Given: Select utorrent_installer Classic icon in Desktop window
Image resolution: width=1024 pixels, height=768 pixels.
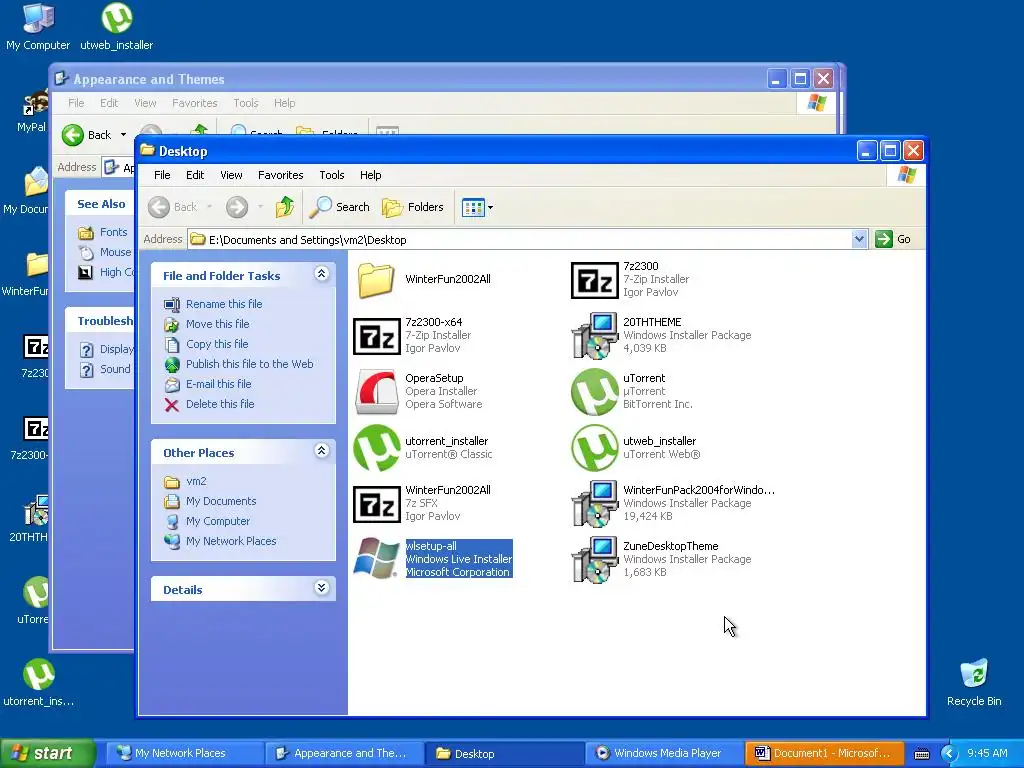Looking at the screenshot, I should point(376,448).
